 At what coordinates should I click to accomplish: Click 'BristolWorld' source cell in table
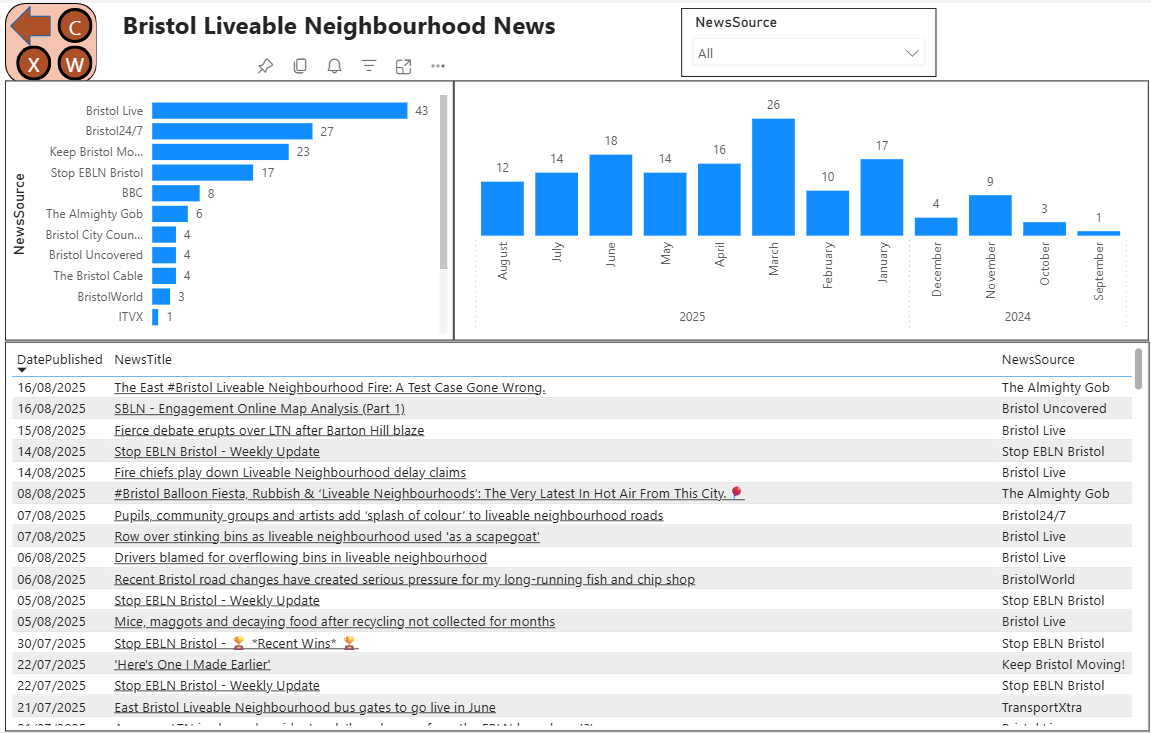point(1038,580)
